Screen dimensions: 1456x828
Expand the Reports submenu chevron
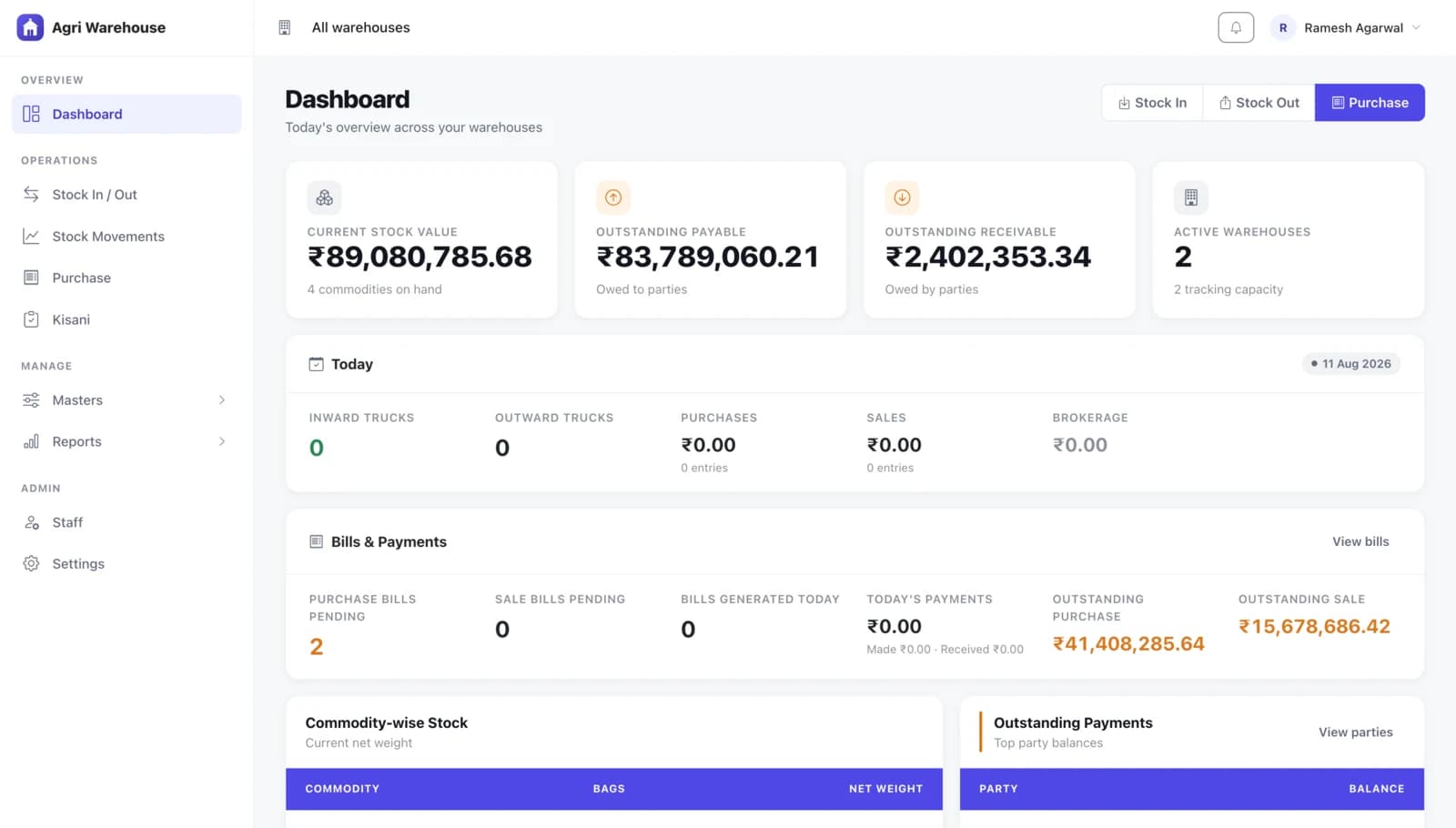click(x=222, y=441)
